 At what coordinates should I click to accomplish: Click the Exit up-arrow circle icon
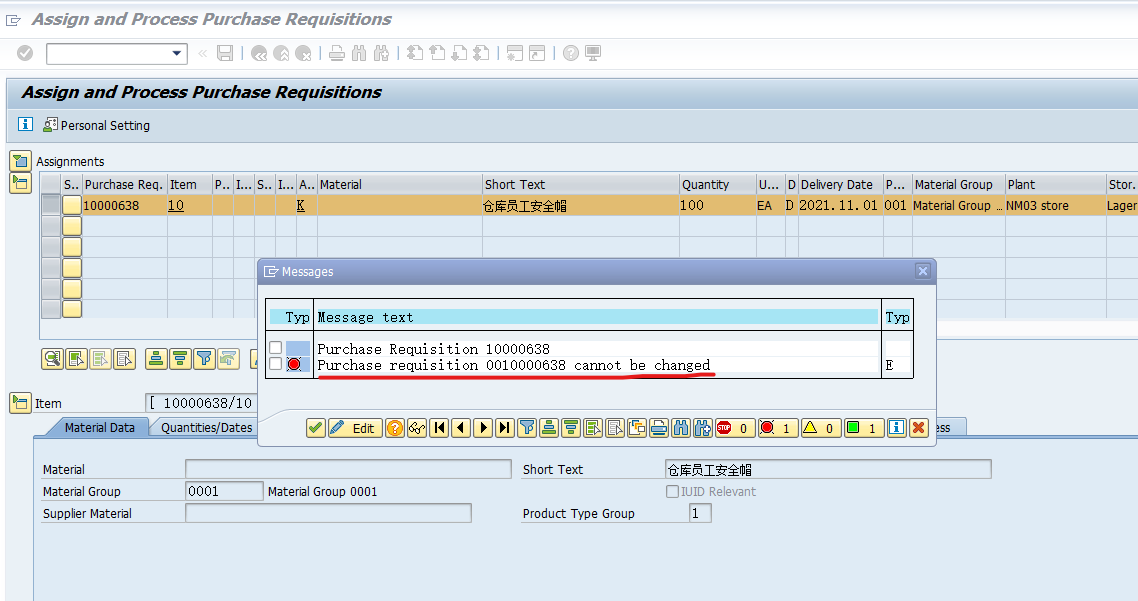pos(282,53)
